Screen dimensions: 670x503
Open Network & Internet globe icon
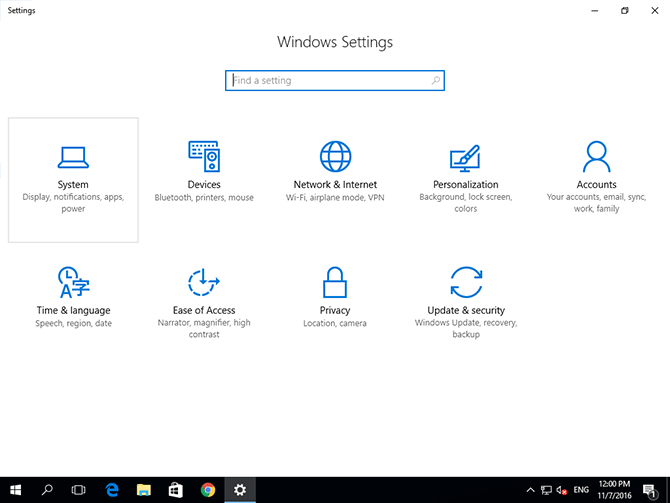[335, 156]
